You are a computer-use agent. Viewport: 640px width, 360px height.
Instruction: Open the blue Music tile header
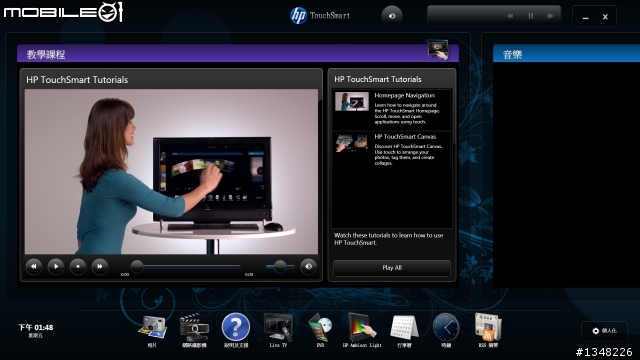click(x=567, y=54)
